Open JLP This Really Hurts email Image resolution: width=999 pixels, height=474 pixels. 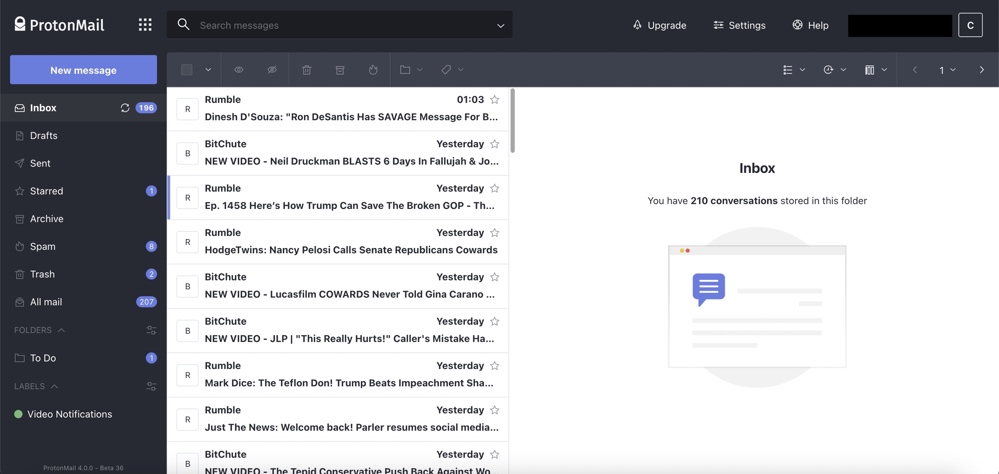338,331
